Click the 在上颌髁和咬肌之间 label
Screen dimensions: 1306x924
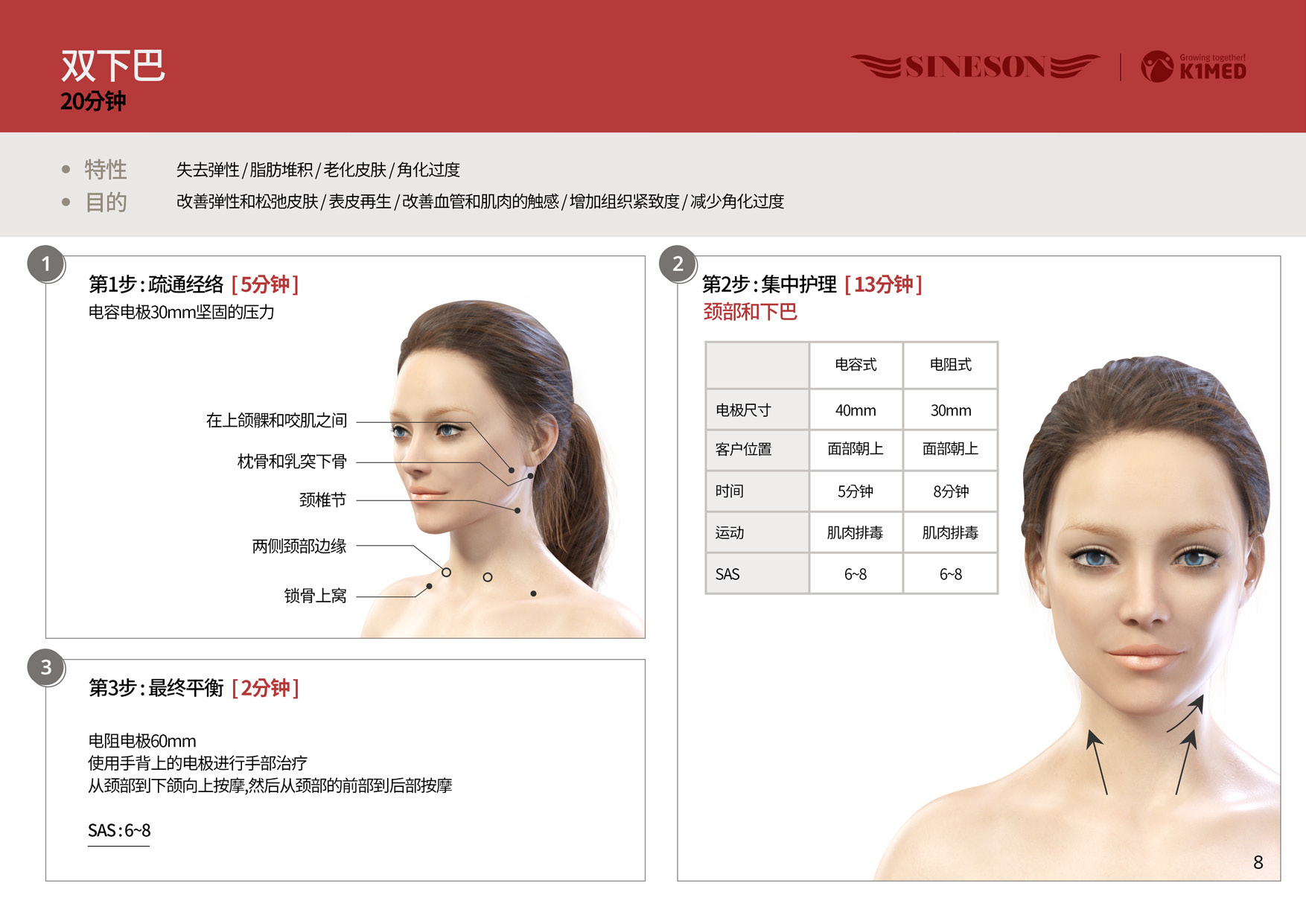276,421
